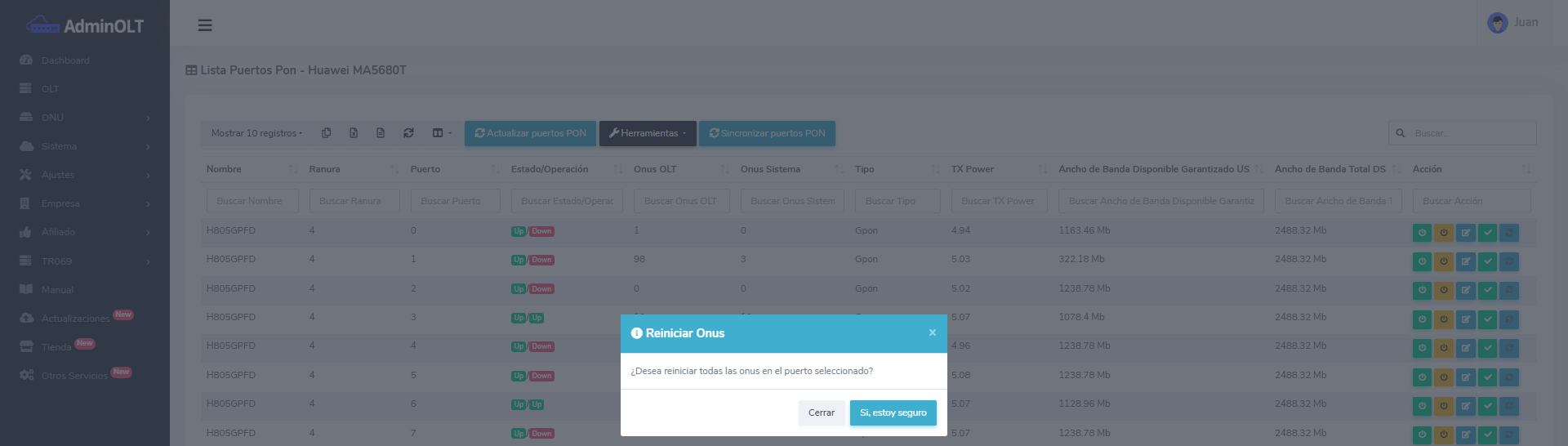This screenshot has width=1568, height=446.
Task: Open column visibility dropdown in toolbar
Action: click(441, 133)
